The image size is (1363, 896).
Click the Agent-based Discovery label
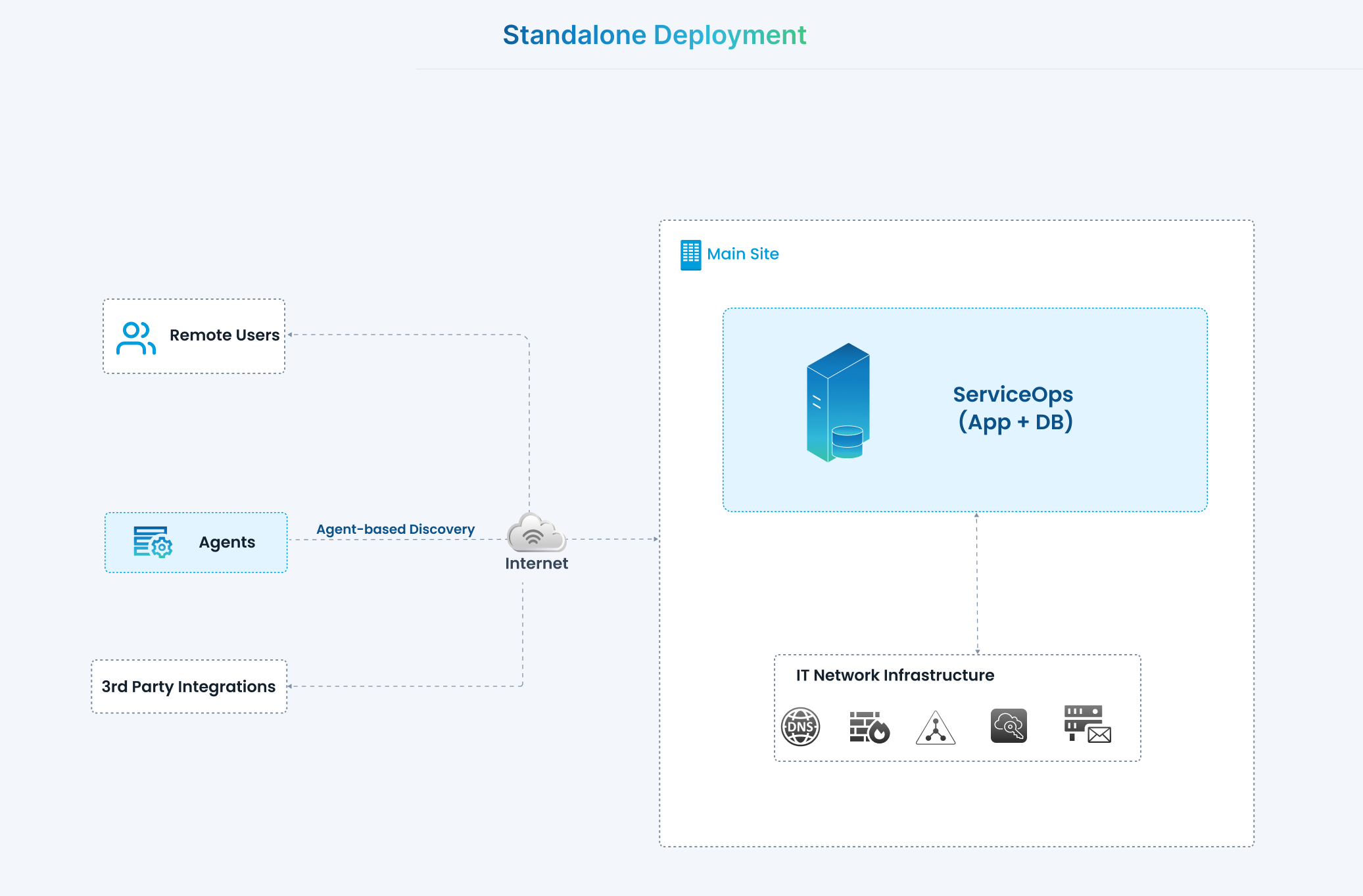tap(395, 529)
